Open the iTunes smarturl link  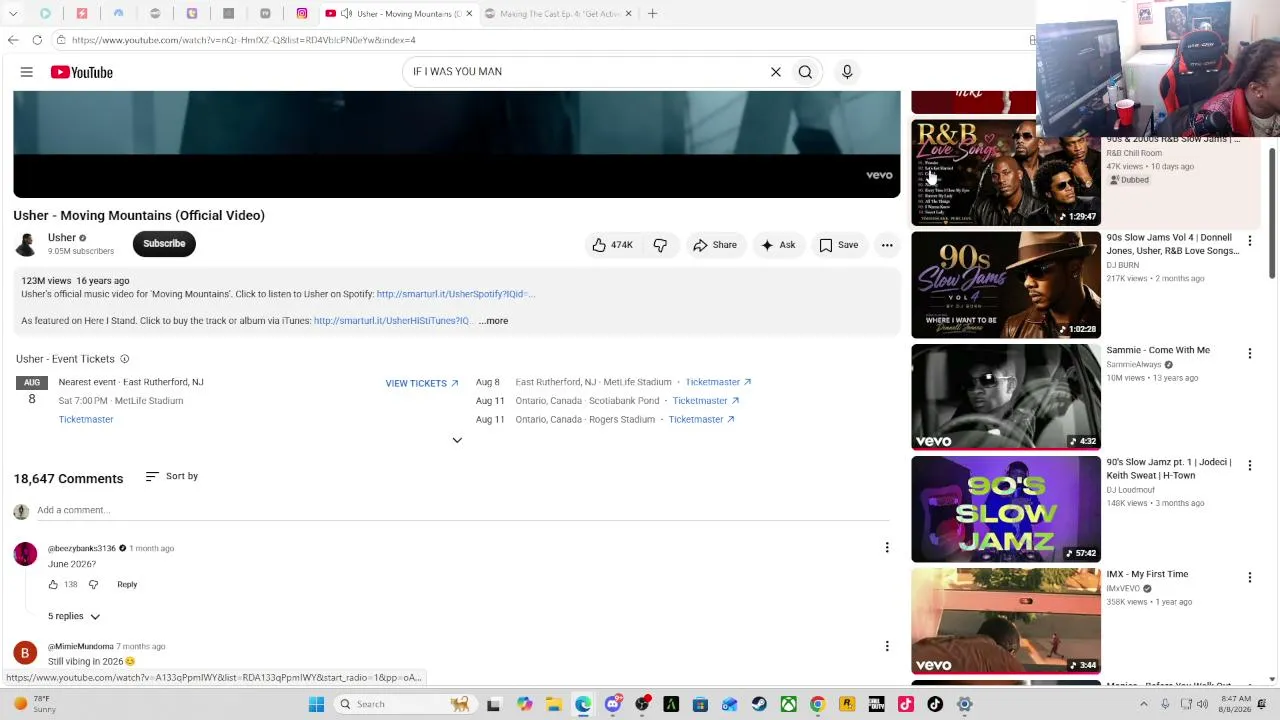pos(392,321)
